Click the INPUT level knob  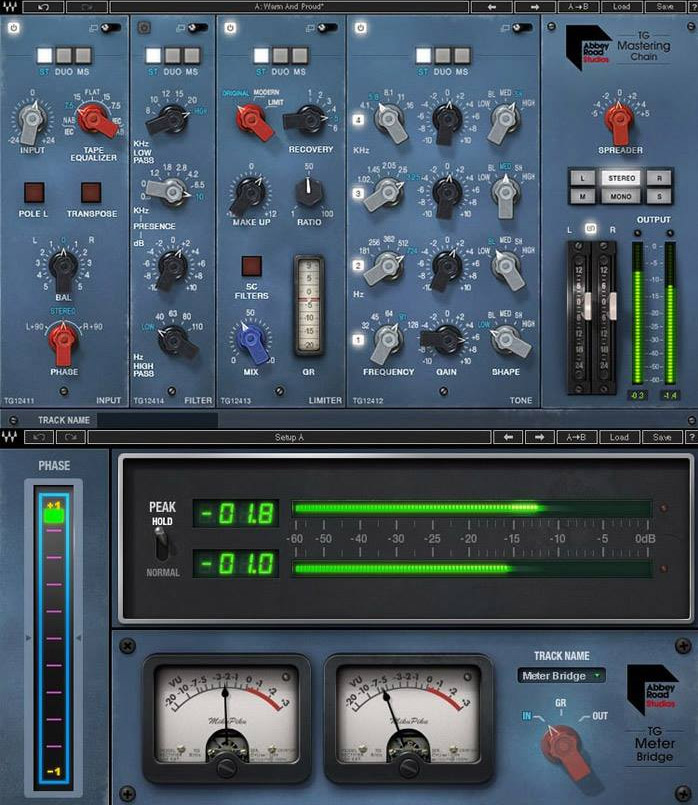(x=32, y=120)
